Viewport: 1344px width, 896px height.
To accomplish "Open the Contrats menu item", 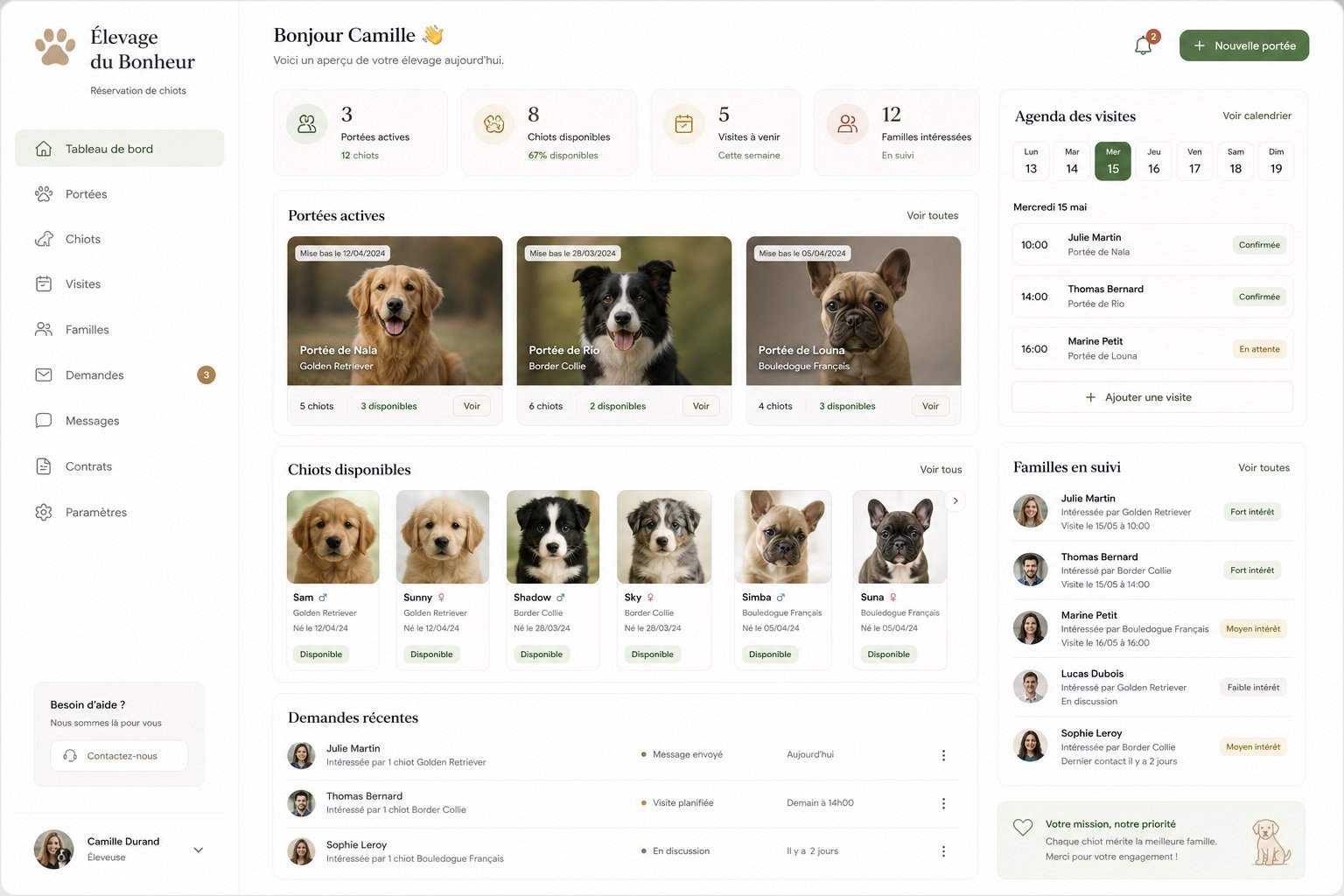I will (x=120, y=466).
